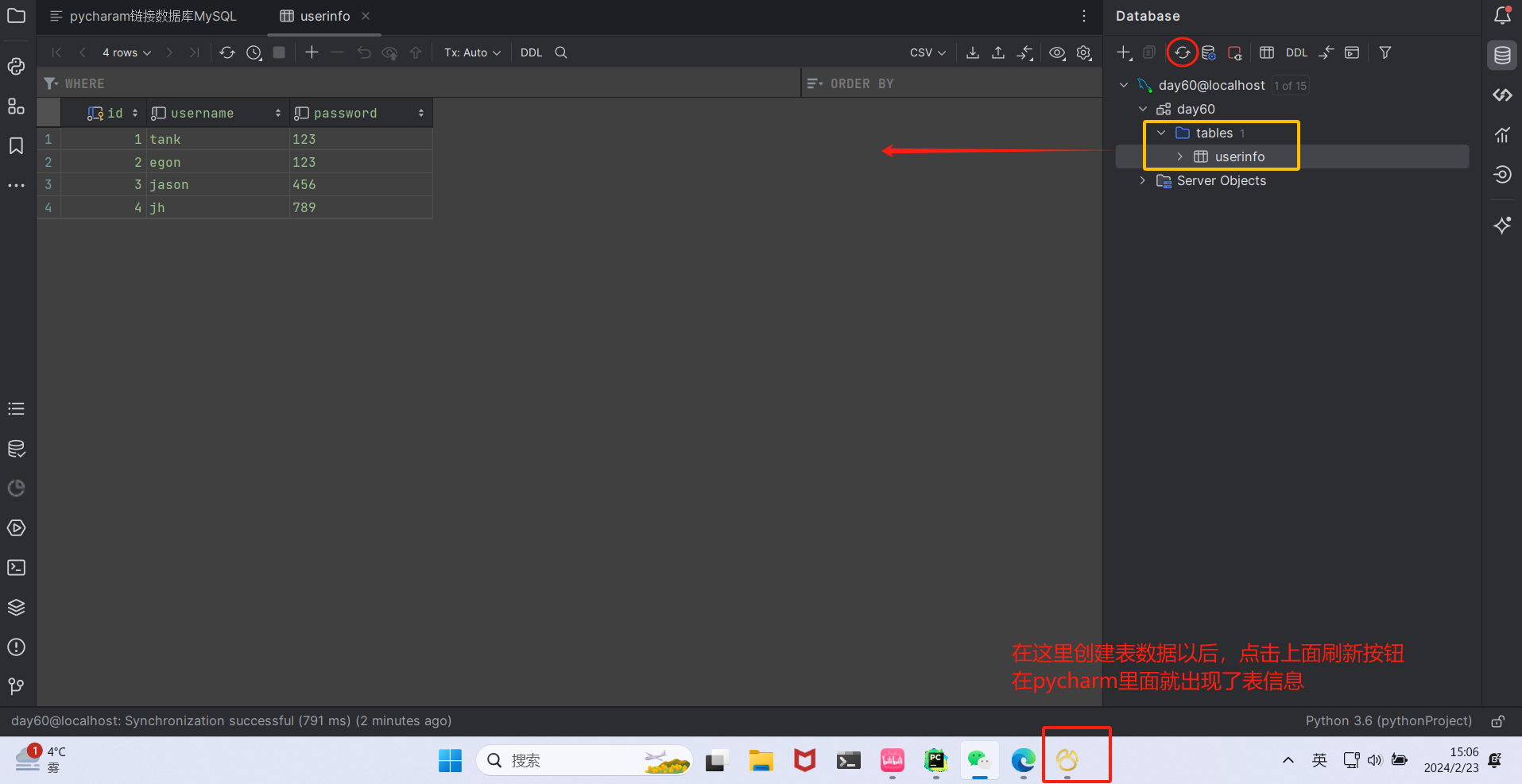Collapse the day60@localhost data source node

click(x=1124, y=85)
